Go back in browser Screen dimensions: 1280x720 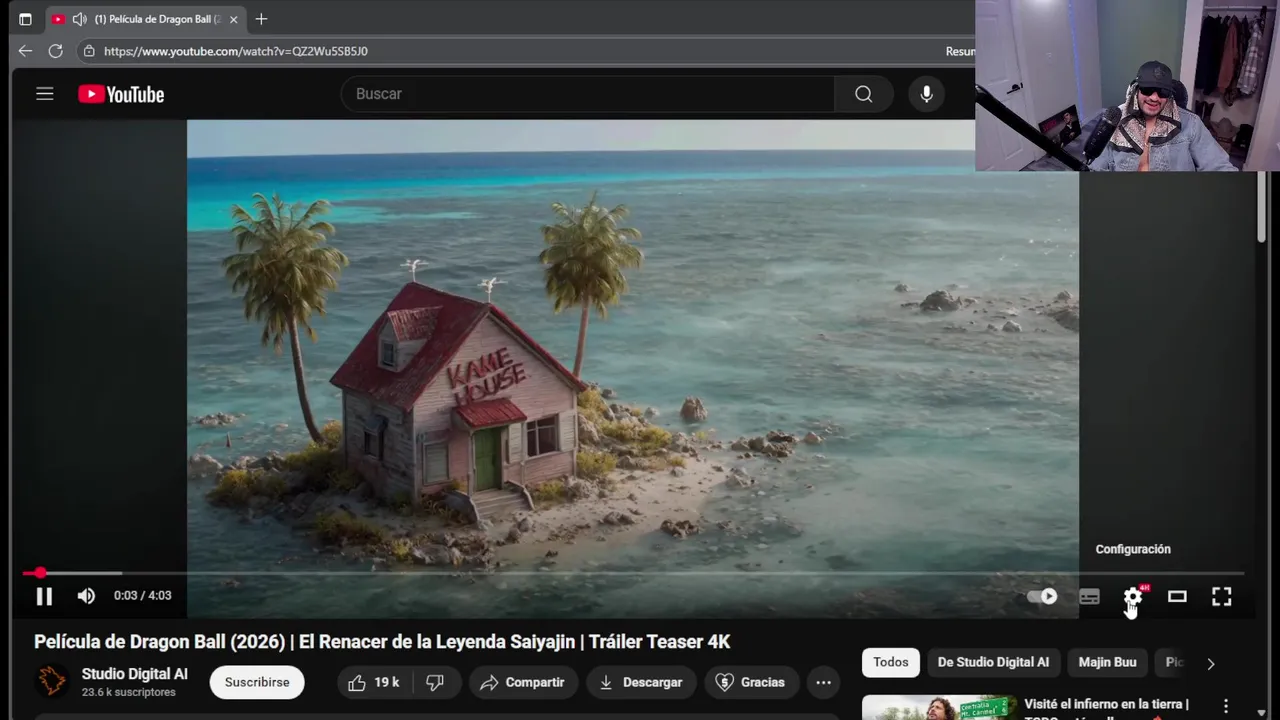(25, 51)
